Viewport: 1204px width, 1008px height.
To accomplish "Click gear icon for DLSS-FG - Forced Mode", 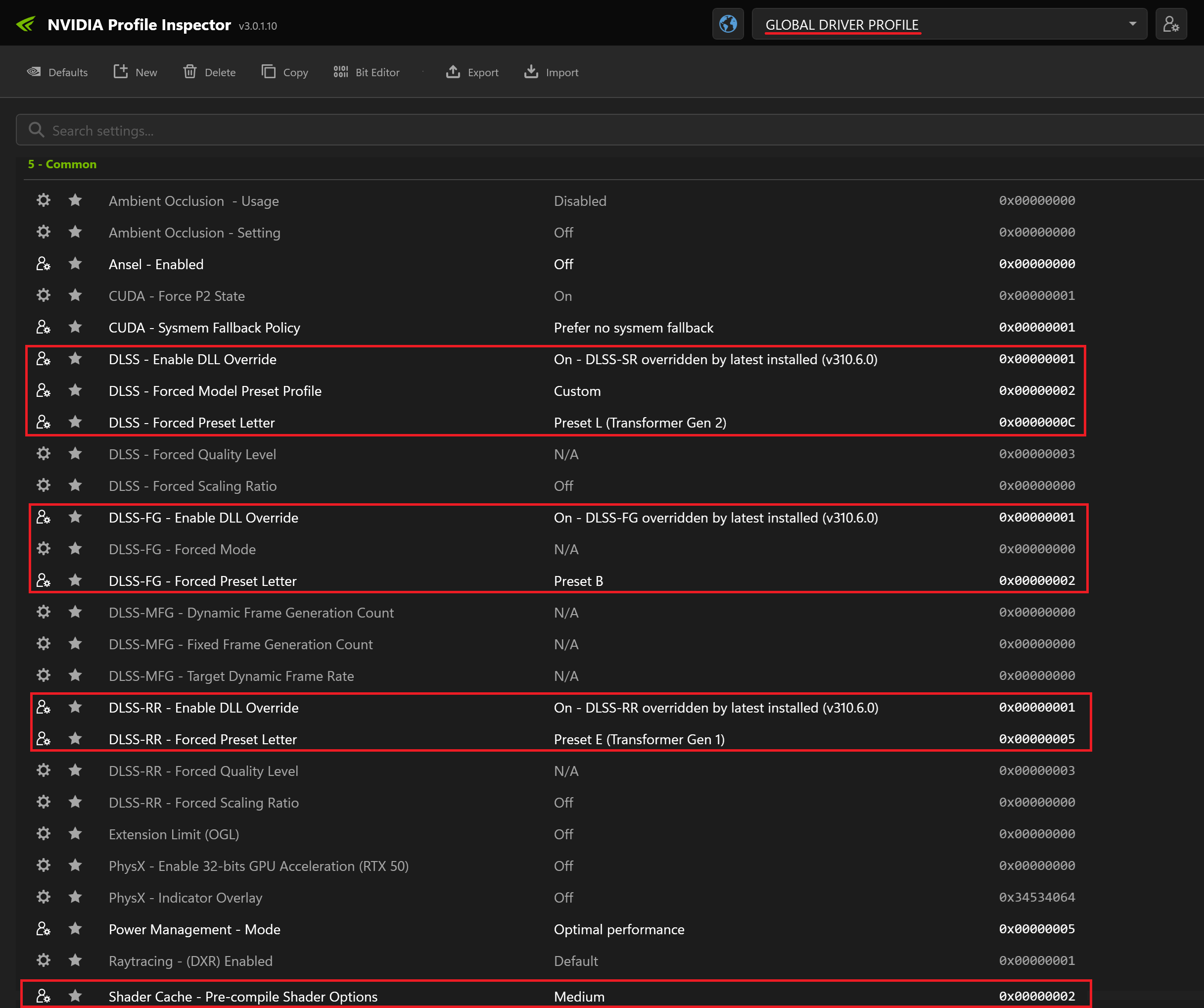I will click(44, 549).
